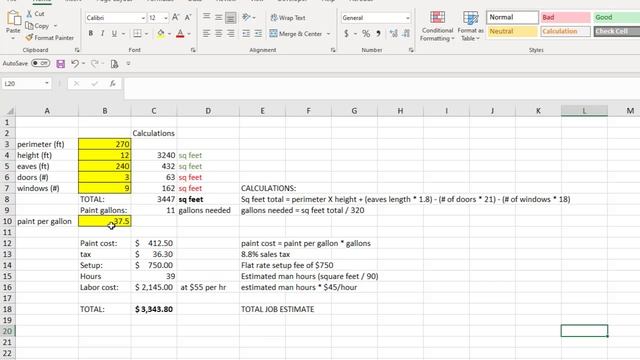Image resolution: width=640 pixels, height=360 pixels.
Task: Apply the Bad cell style
Action: [565, 17]
